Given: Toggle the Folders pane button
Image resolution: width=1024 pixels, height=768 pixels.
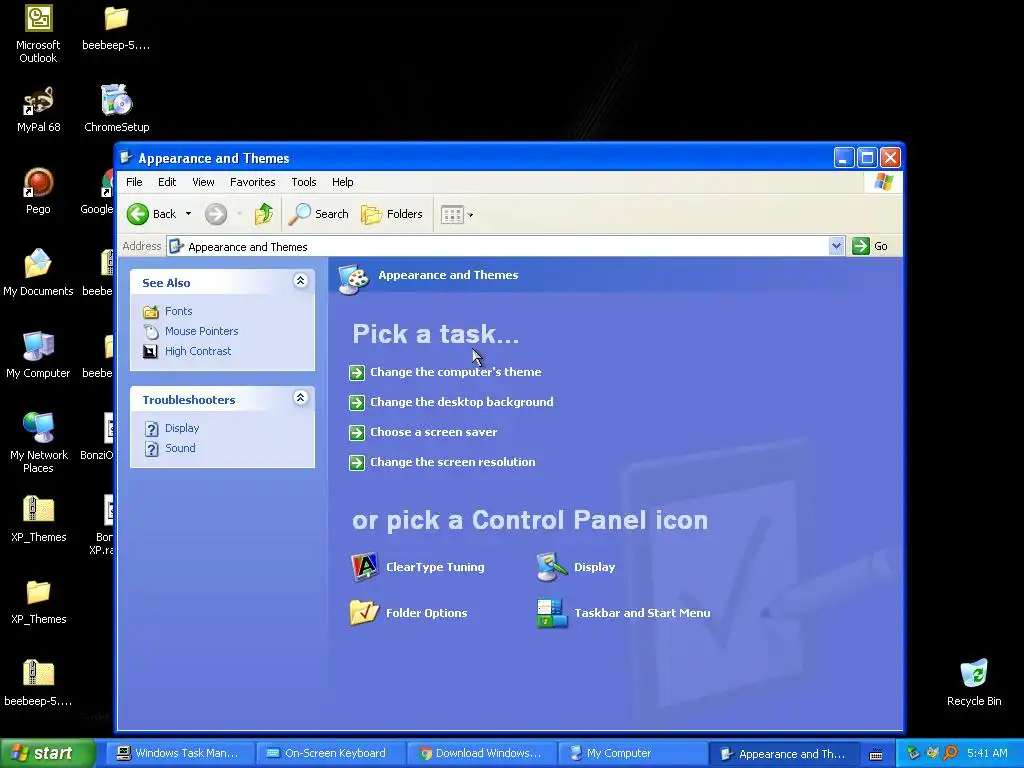Looking at the screenshot, I should point(392,214).
